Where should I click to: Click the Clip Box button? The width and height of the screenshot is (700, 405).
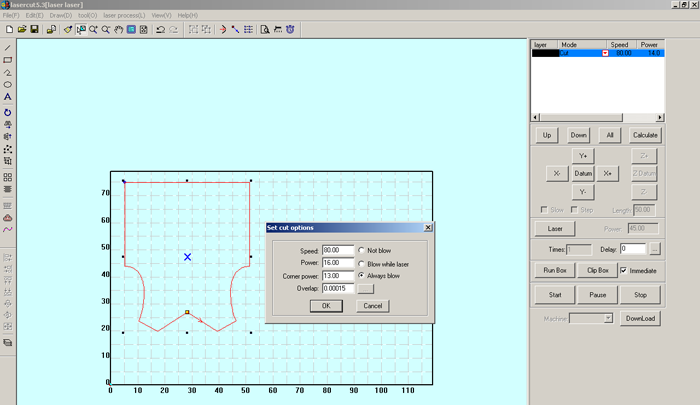point(598,270)
